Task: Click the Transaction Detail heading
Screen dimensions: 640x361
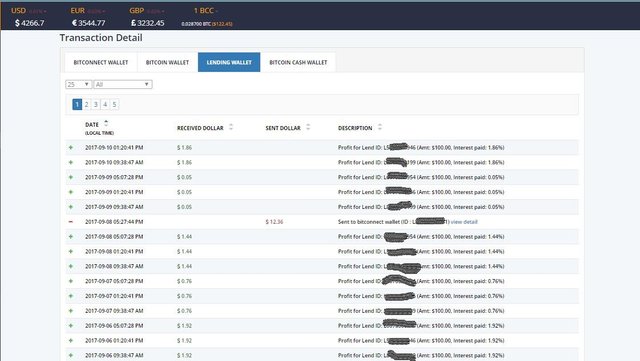Action: pyautogui.click(x=101, y=38)
